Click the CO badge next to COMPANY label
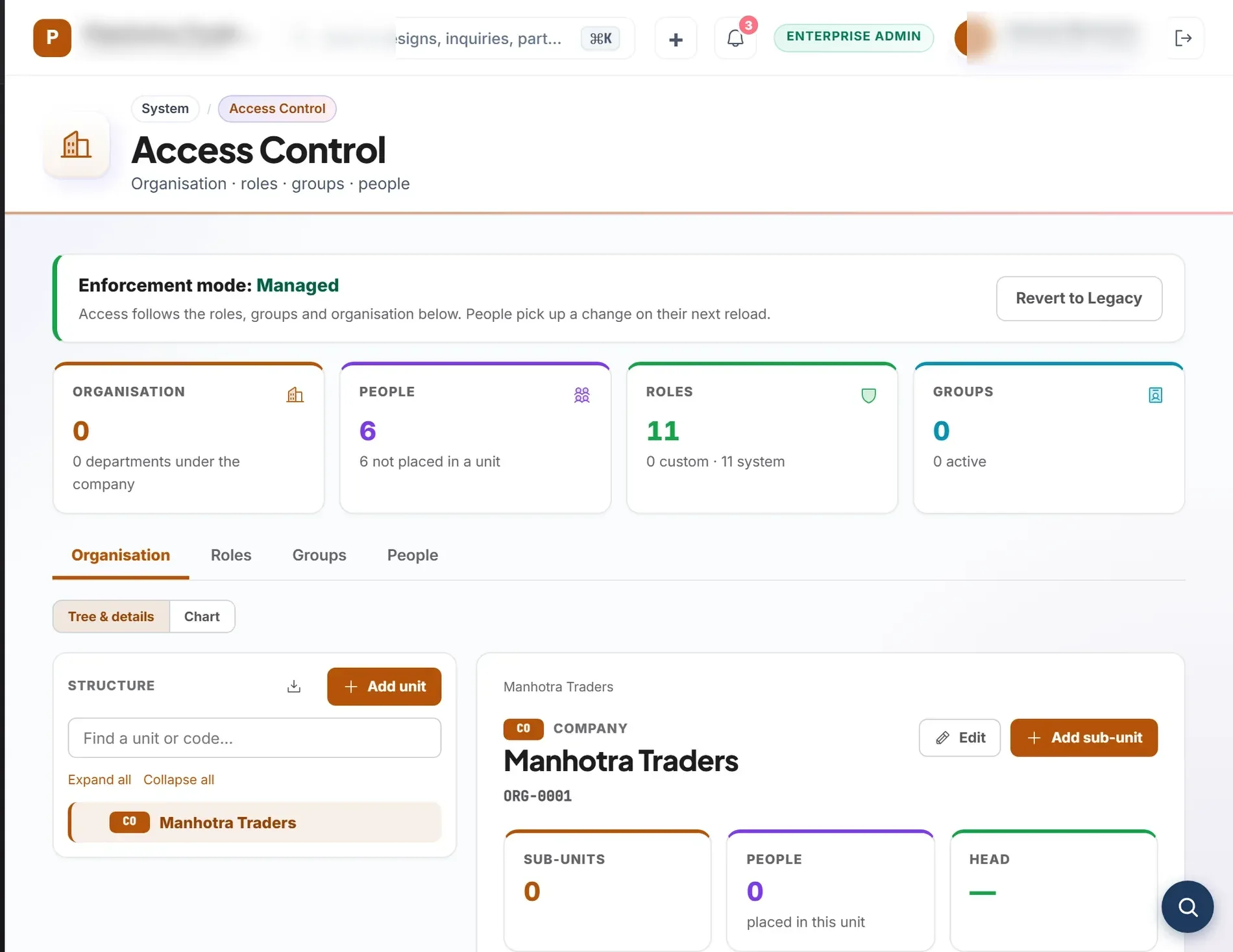 point(523,729)
